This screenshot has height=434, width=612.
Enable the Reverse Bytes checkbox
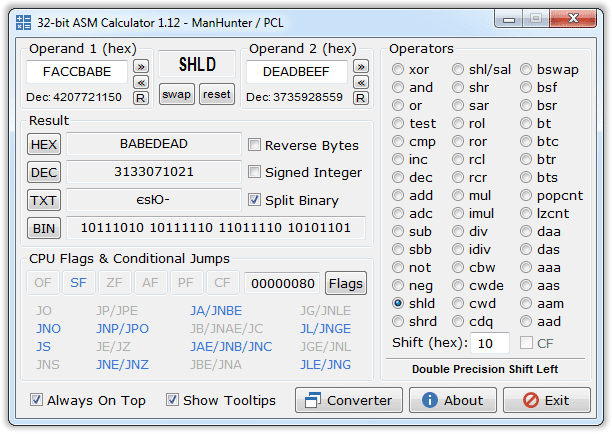(256, 145)
